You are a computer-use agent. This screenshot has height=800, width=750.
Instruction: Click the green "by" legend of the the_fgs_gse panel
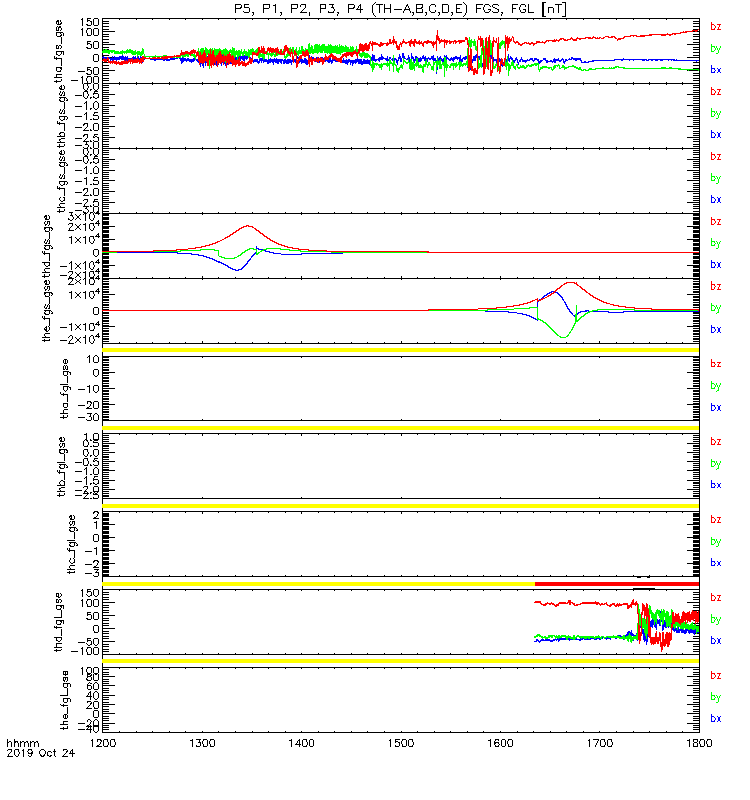[716, 308]
